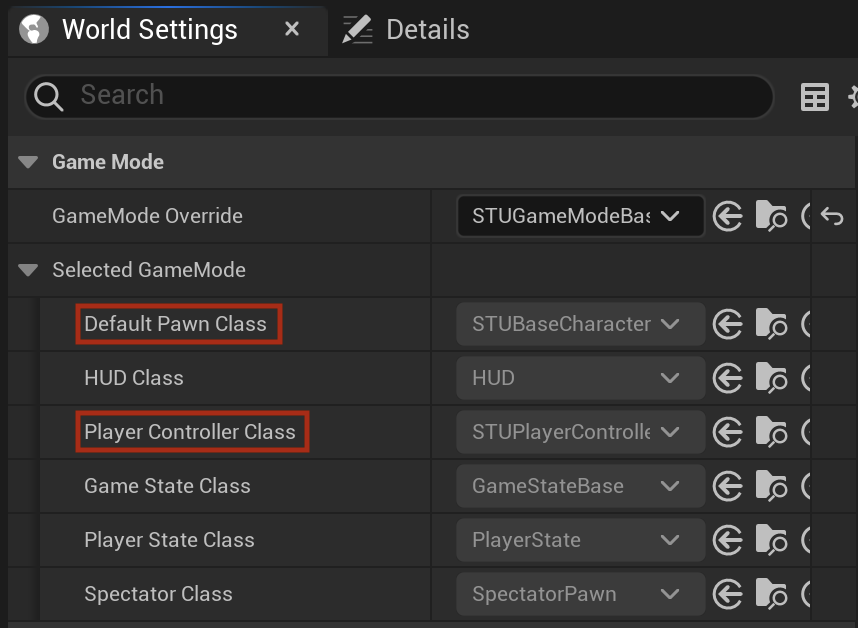Open the property matrix grid view icon
This screenshot has height=628, width=858.
point(815,97)
